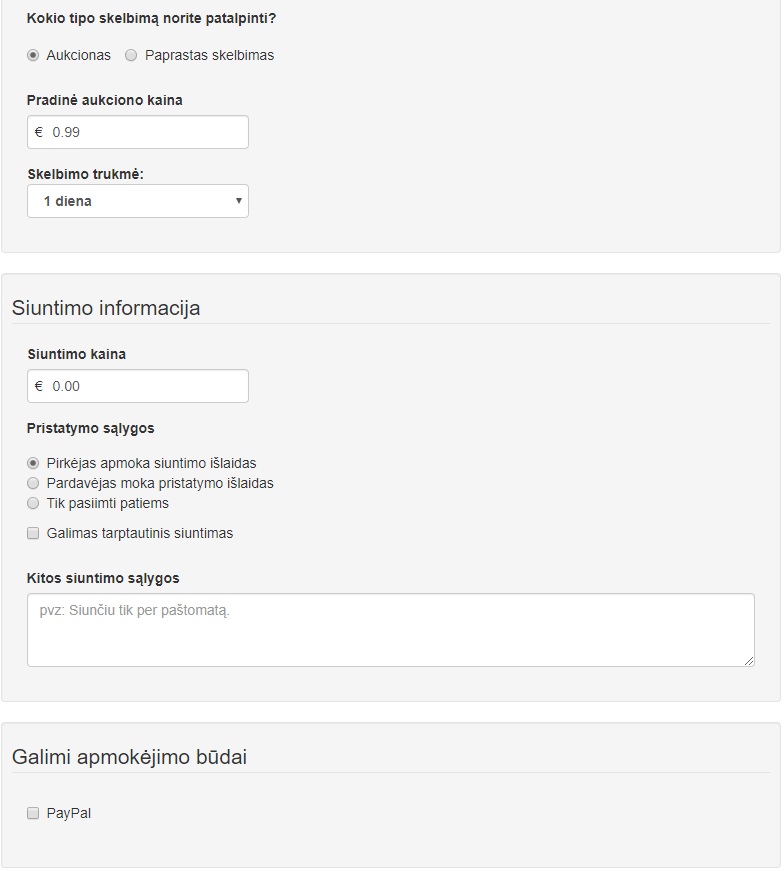Select Pirkėjas apmoka siuntimo išlaidas option

tap(33, 463)
